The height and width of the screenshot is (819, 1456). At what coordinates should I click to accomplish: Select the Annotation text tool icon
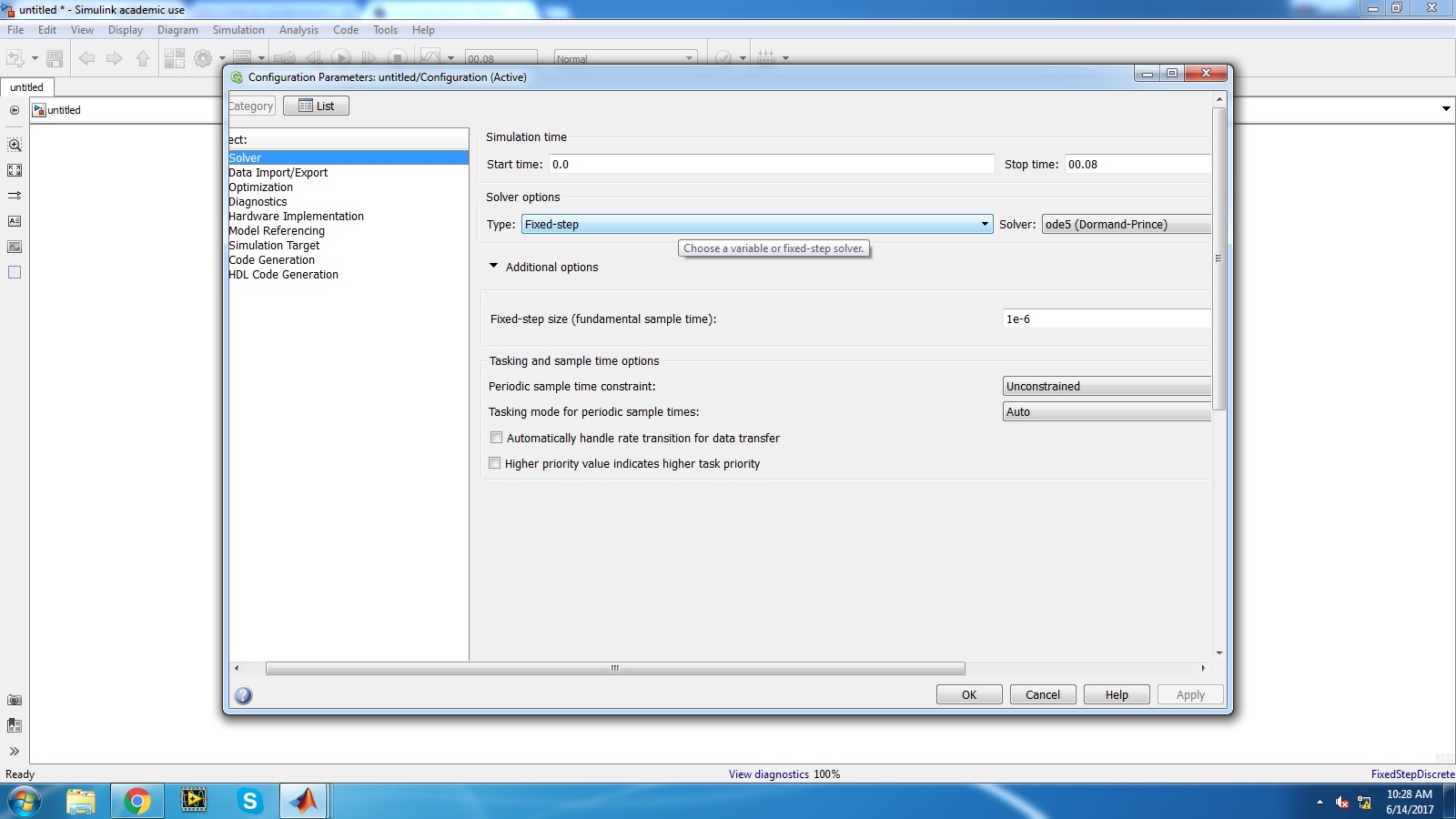(x=15, y=221)
